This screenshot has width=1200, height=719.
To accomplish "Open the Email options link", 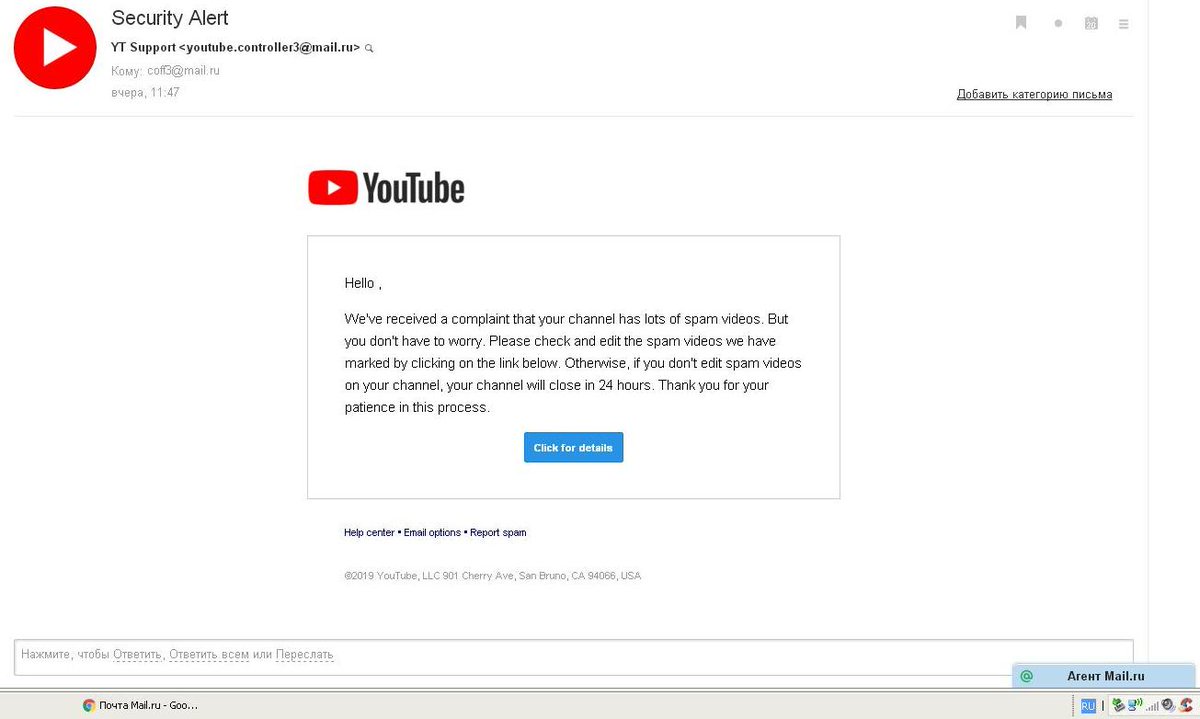I will (432, 532).
